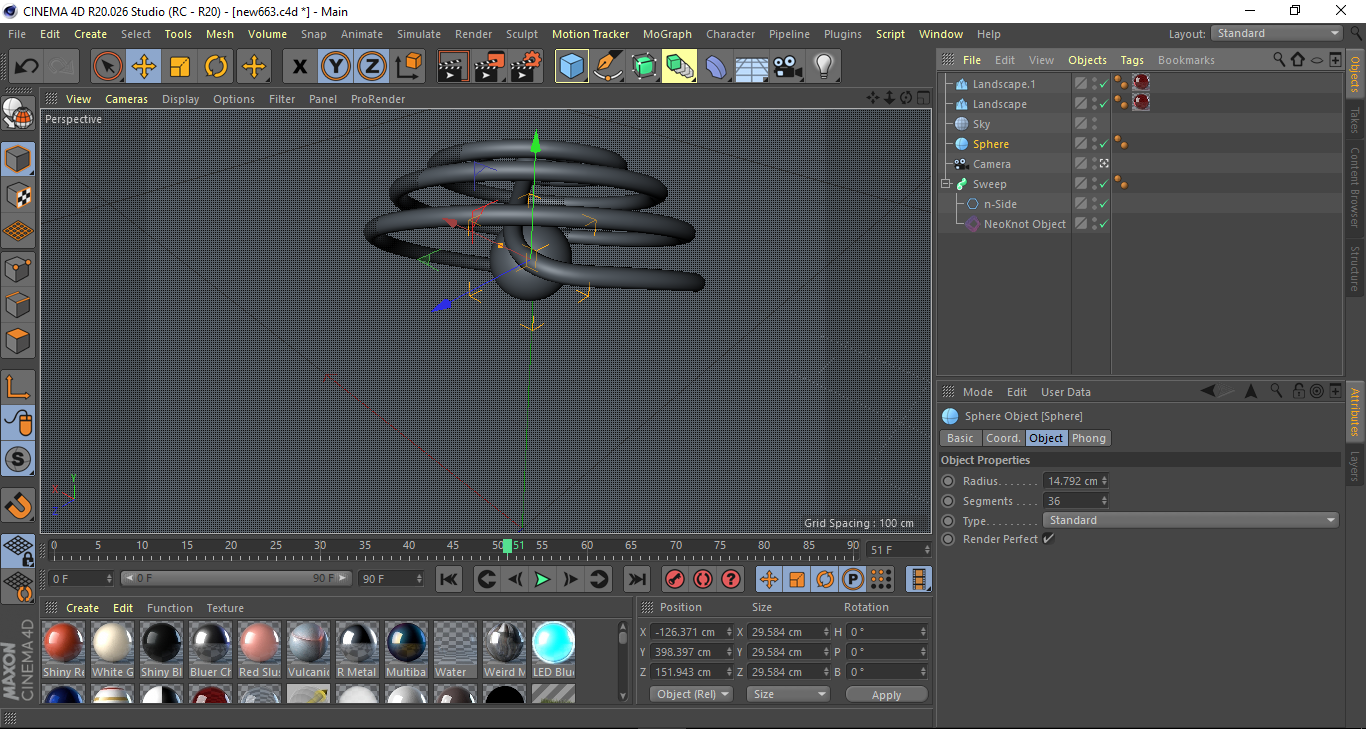1366x729 pixels.
Task: Open the Object (Rel) coordinate dropdown
Action: coord(691,694)
